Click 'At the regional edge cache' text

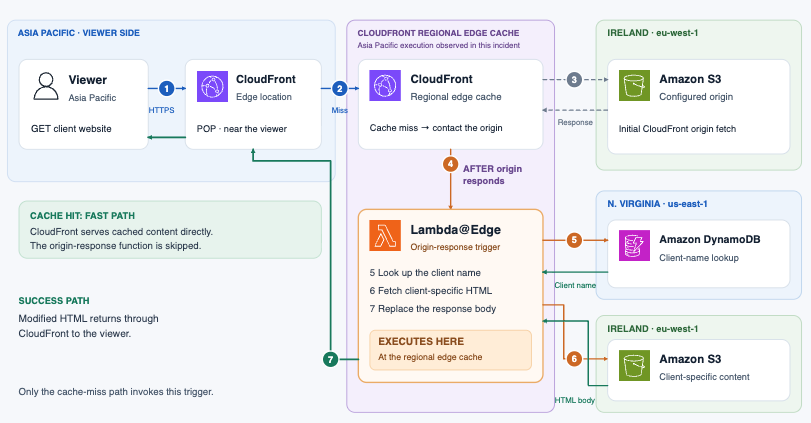tap(430, 357)
